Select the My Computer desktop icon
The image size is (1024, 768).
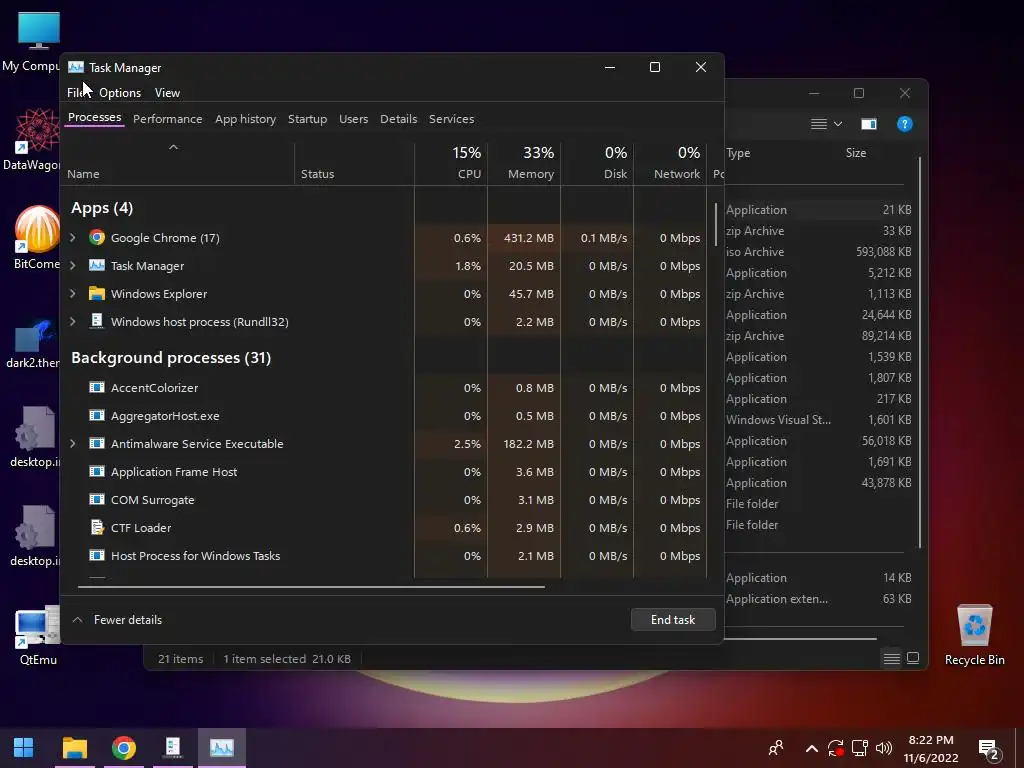(31, 42)
